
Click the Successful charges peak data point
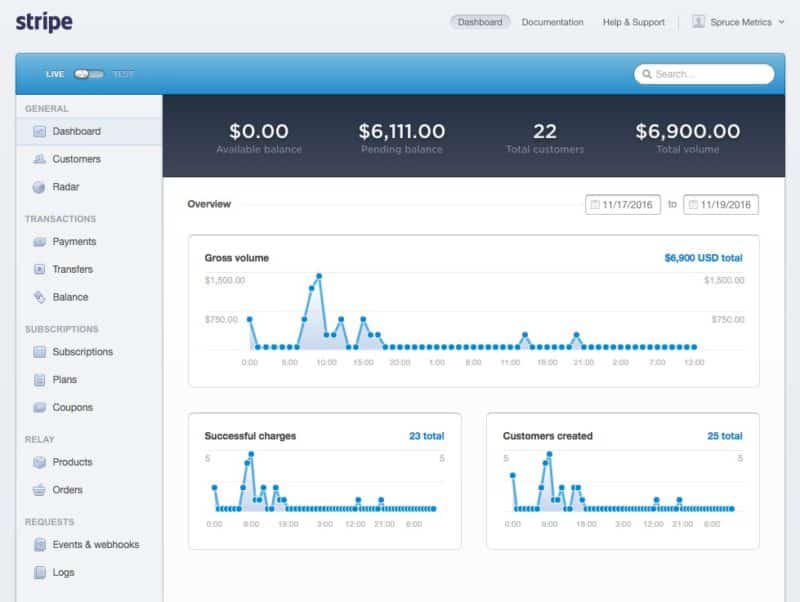click(x=251, y=454)
